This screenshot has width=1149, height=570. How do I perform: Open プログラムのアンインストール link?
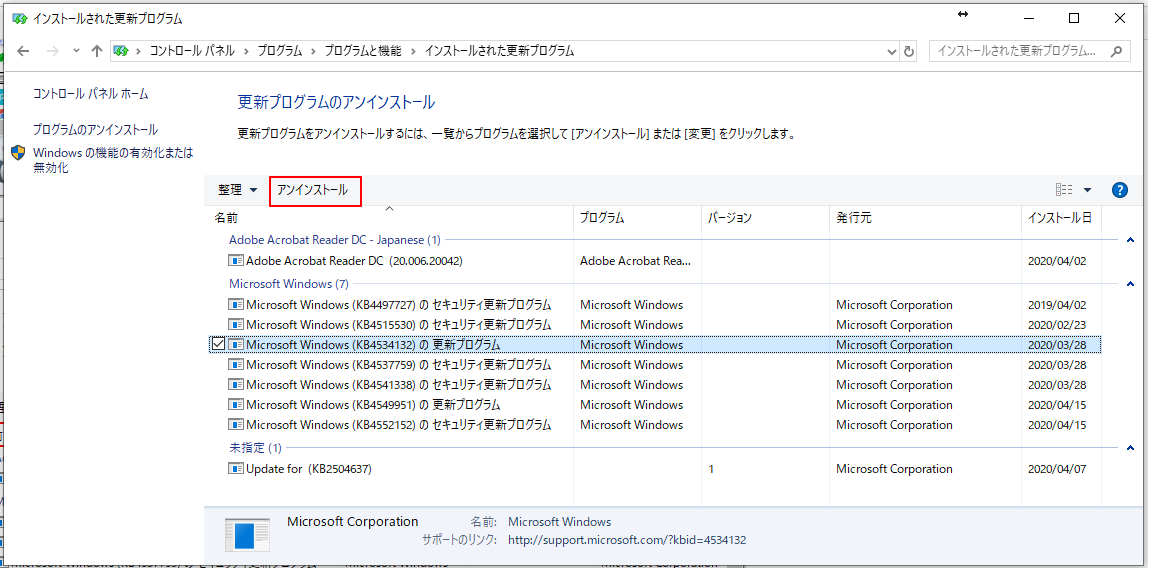[95, 130]
